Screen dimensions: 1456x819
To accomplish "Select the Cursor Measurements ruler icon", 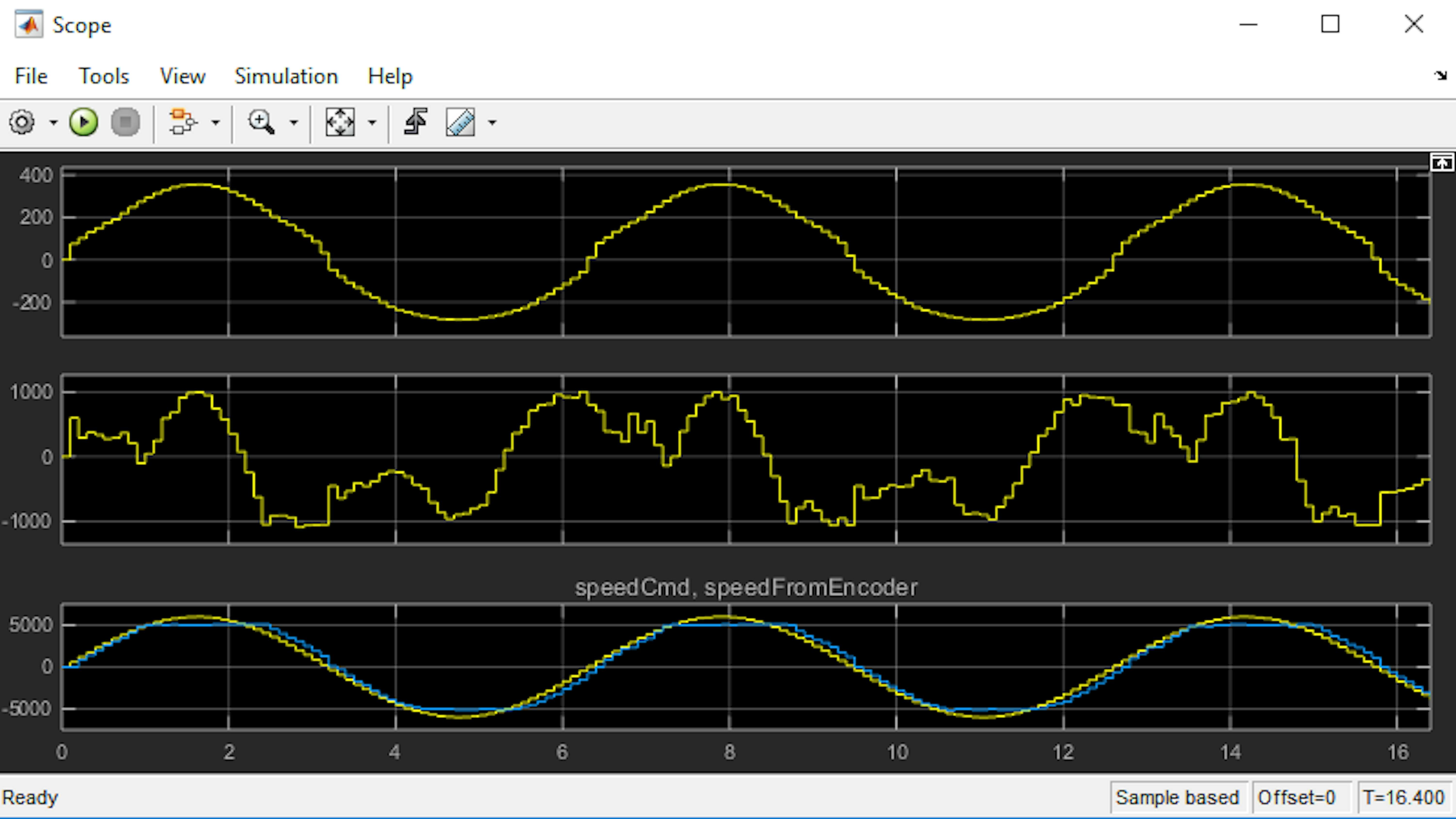I will click(x=461, y=122).
